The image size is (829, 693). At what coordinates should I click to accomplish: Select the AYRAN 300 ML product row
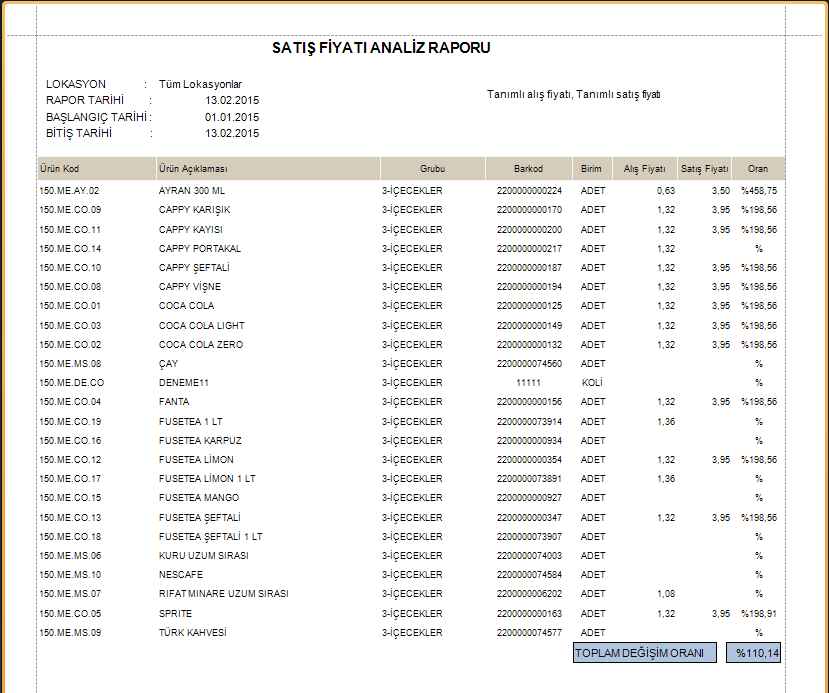(x=411, y=191)
